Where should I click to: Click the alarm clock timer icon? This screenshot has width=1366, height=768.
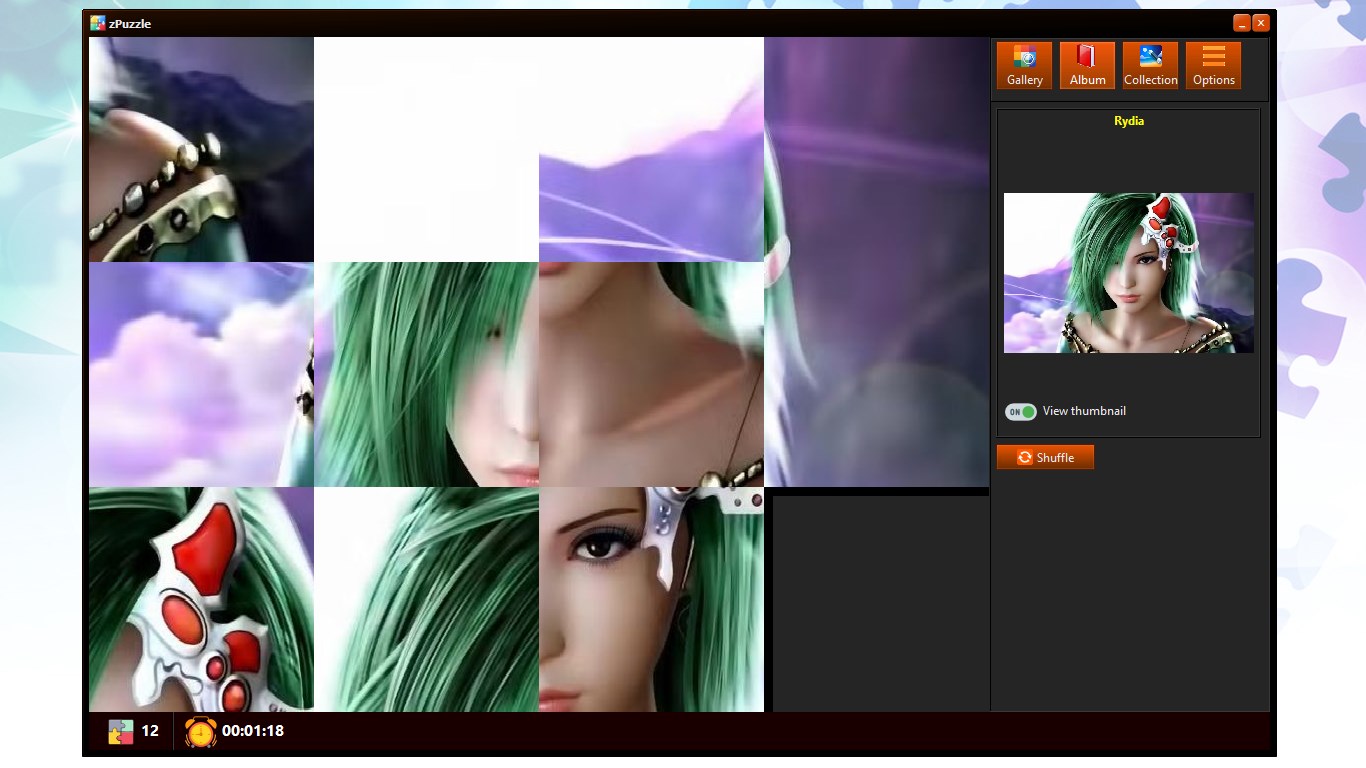tap(200, 732)
